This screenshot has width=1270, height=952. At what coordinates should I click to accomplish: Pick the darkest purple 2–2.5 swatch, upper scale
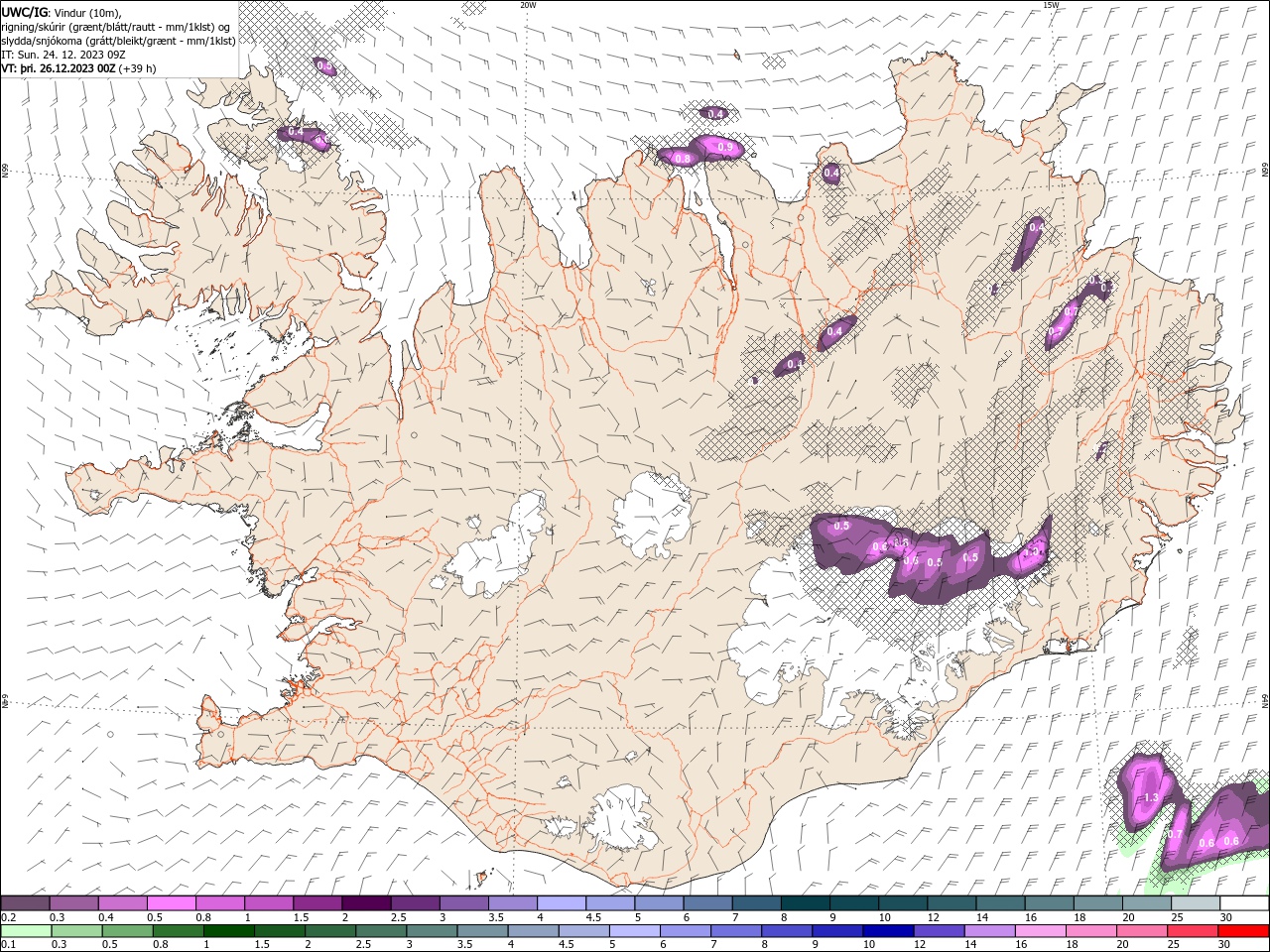tap(365, 903)
